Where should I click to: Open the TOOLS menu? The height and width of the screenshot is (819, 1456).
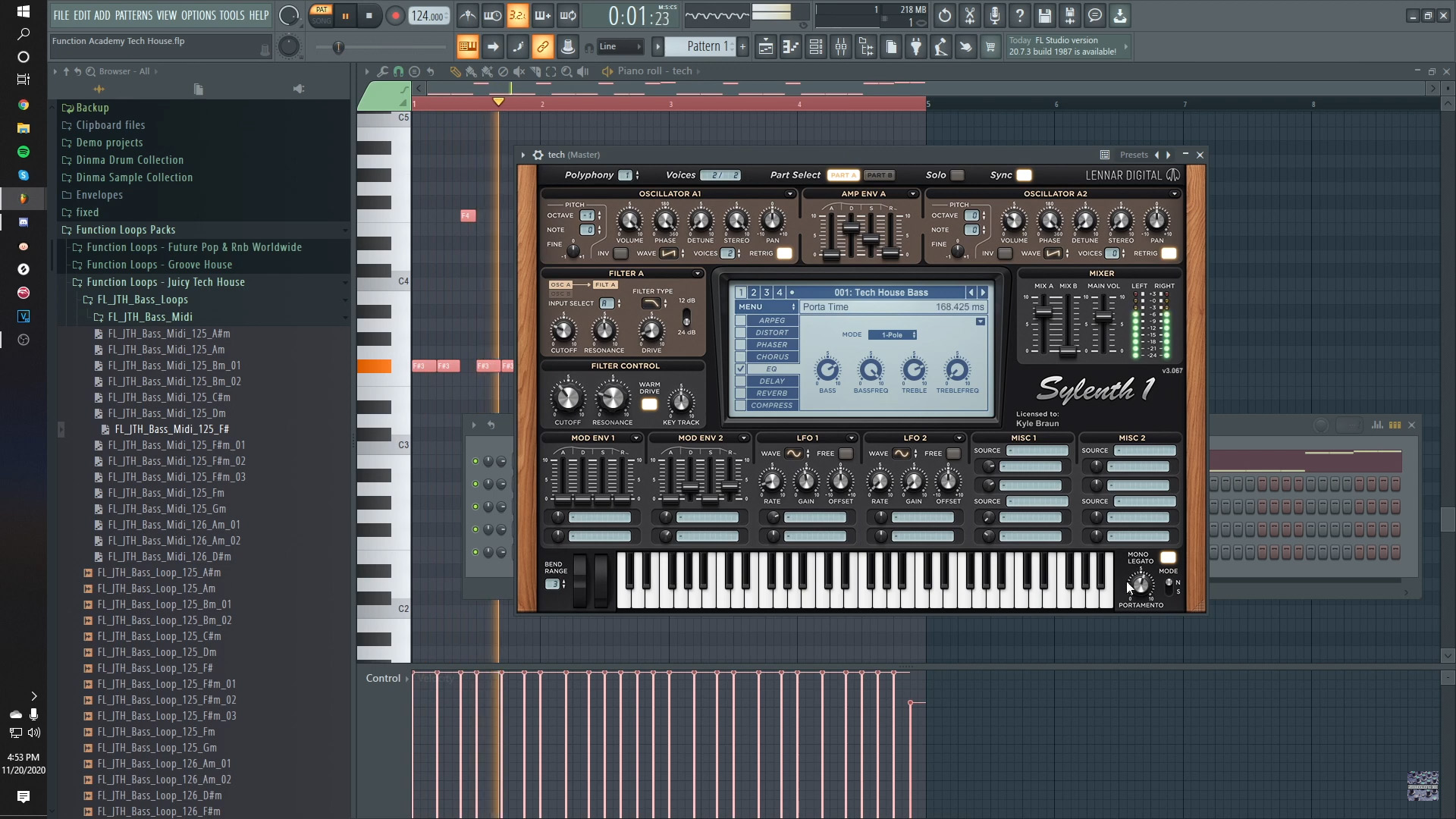232,15
